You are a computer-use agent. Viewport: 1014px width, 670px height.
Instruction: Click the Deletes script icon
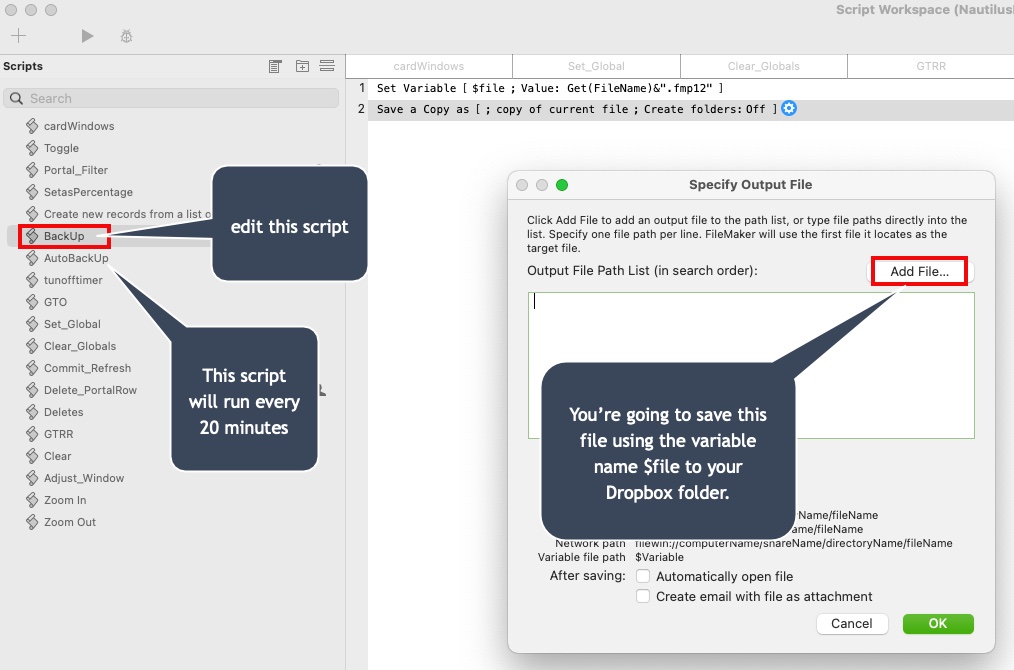pyautogui.click(x=32, y=412)
